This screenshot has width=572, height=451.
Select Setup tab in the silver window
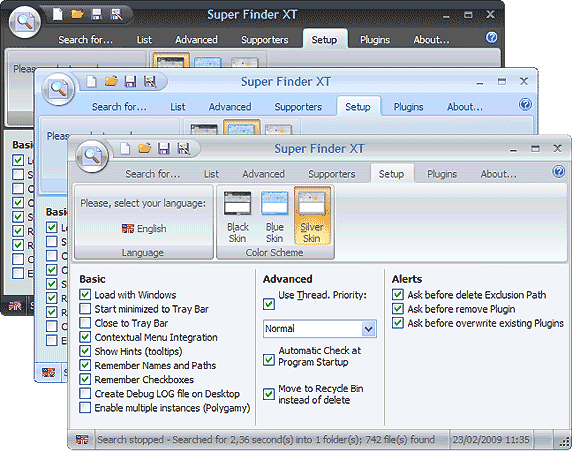pyautogui.click(x=391, y=174)
